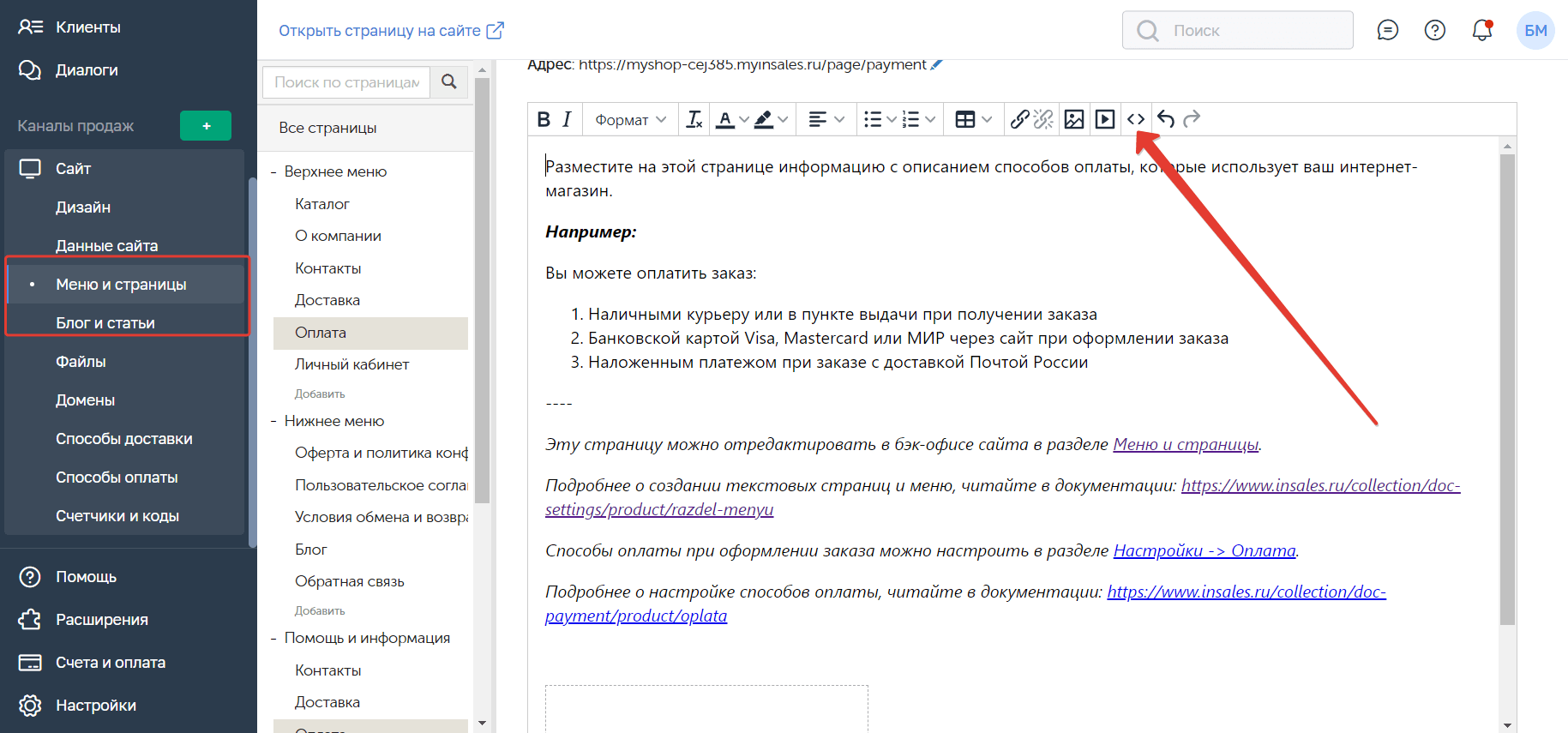The image size is (1568, 733).
Task: Follow the Меню и страницы link in text
Action: click(x=1186, y=445)
